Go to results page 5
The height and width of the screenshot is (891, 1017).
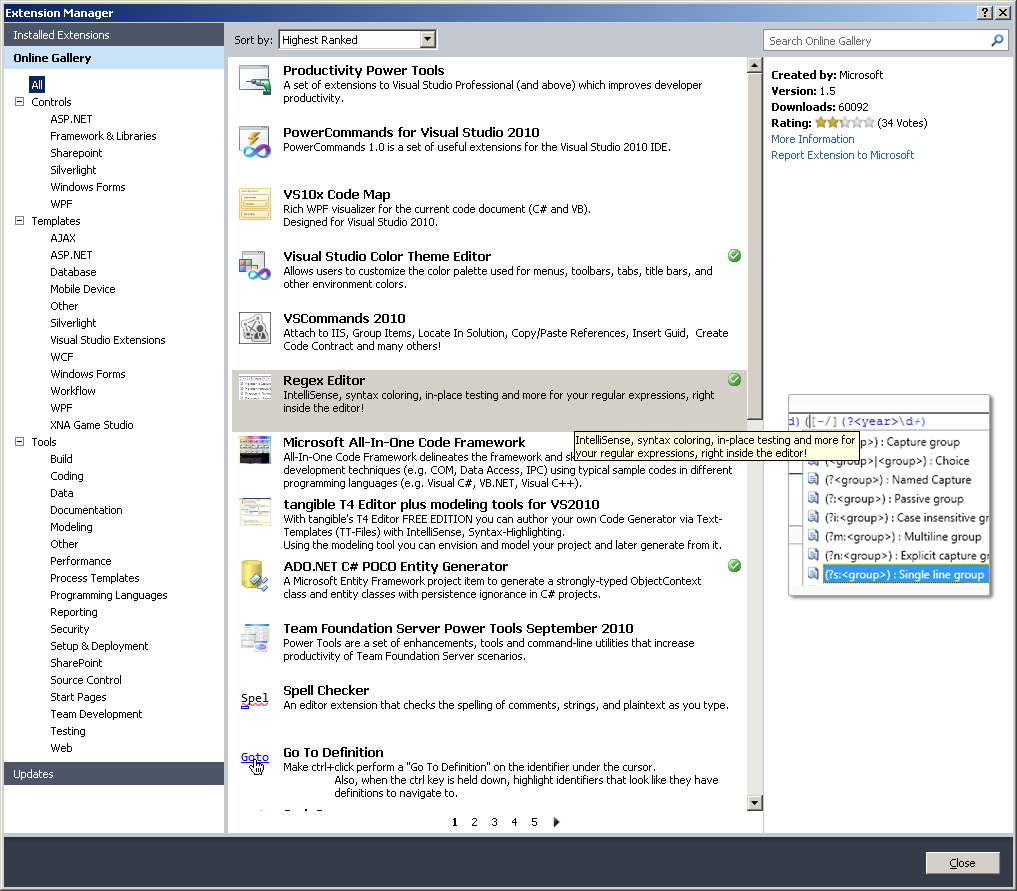534,822
